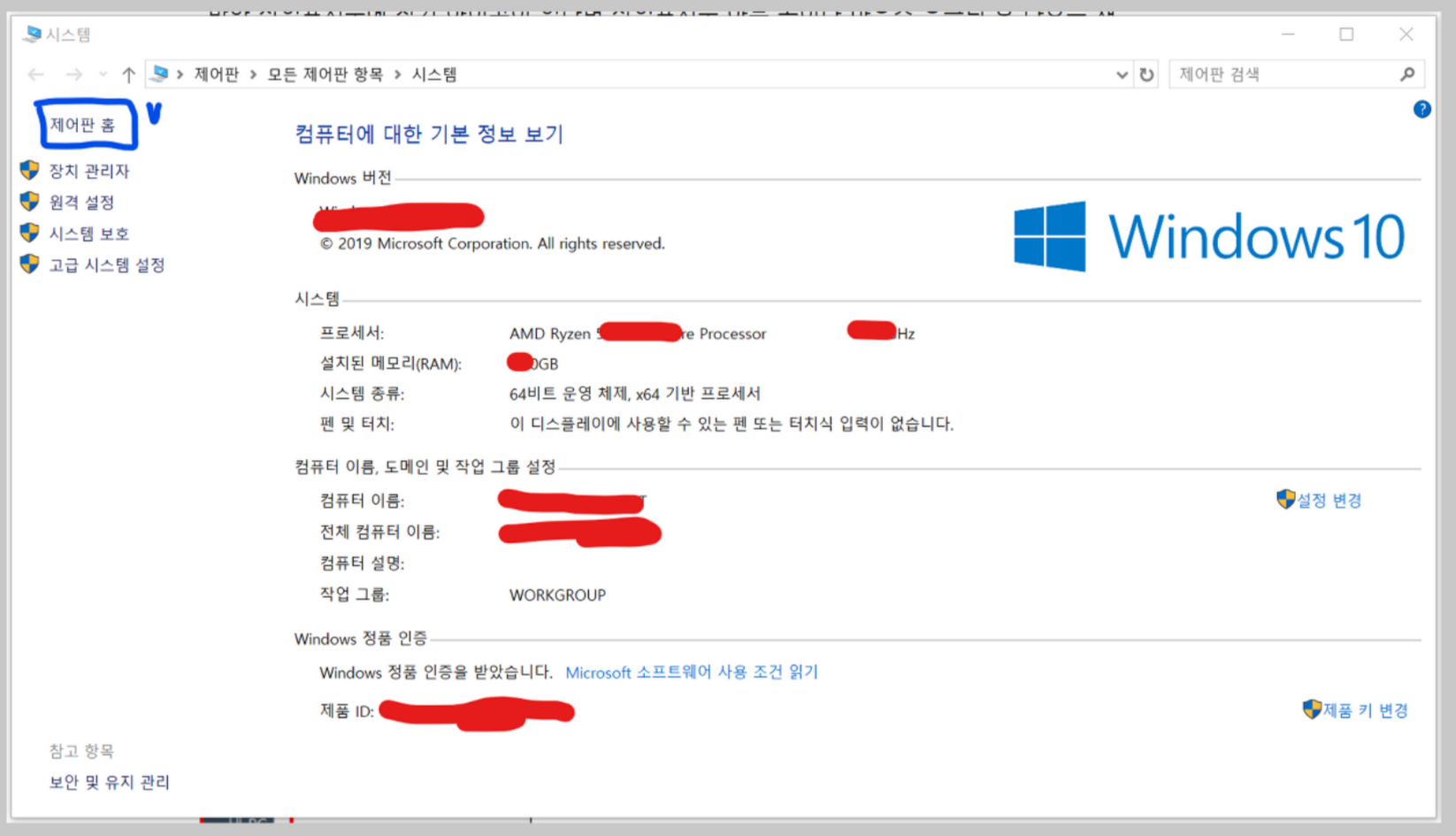Click Windows 정품 인증을 받았습니다 text
This screenshot has width=1456, height=836.
436,672
